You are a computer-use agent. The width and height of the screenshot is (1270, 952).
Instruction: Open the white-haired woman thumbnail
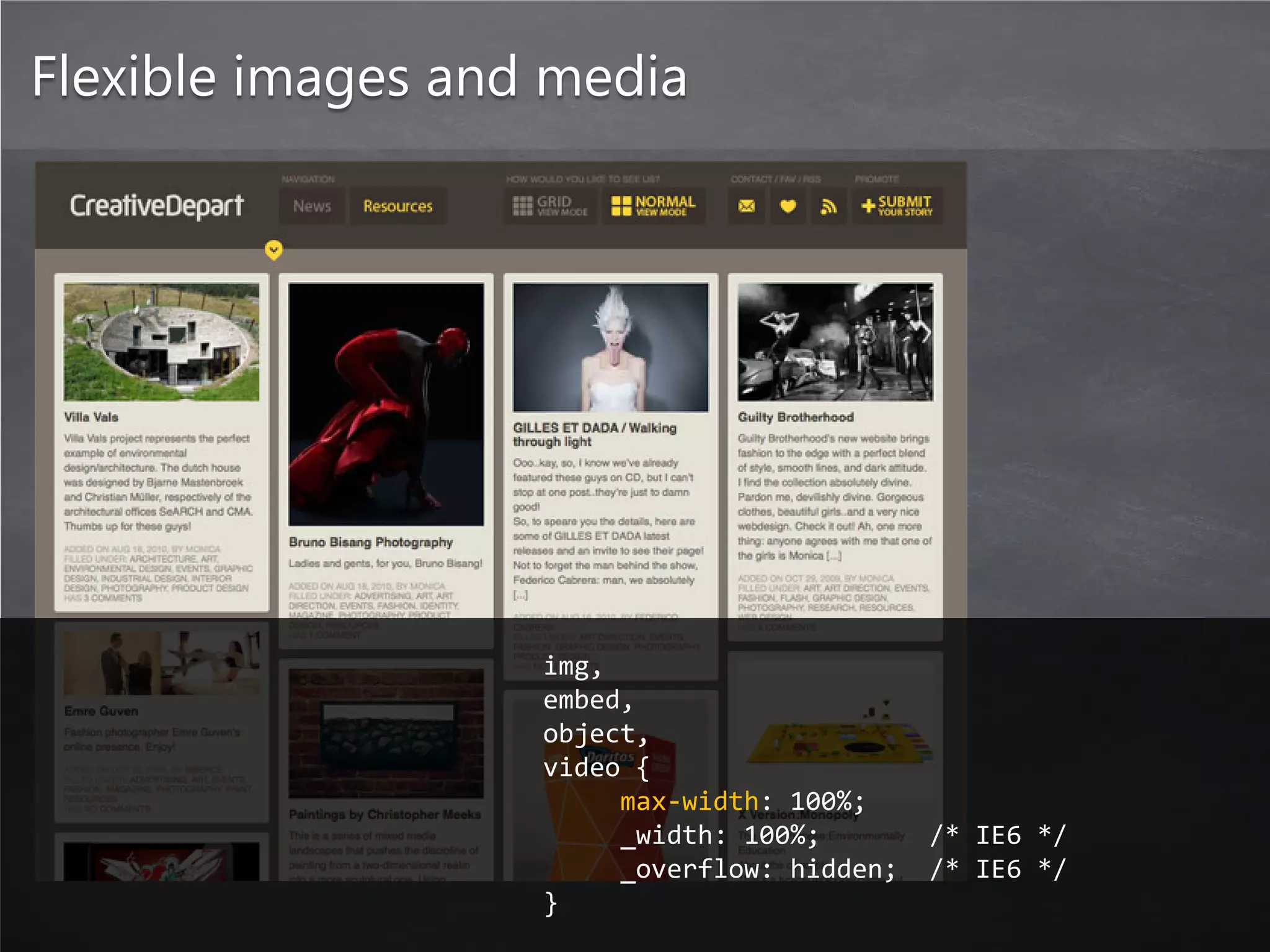(611, 348)
